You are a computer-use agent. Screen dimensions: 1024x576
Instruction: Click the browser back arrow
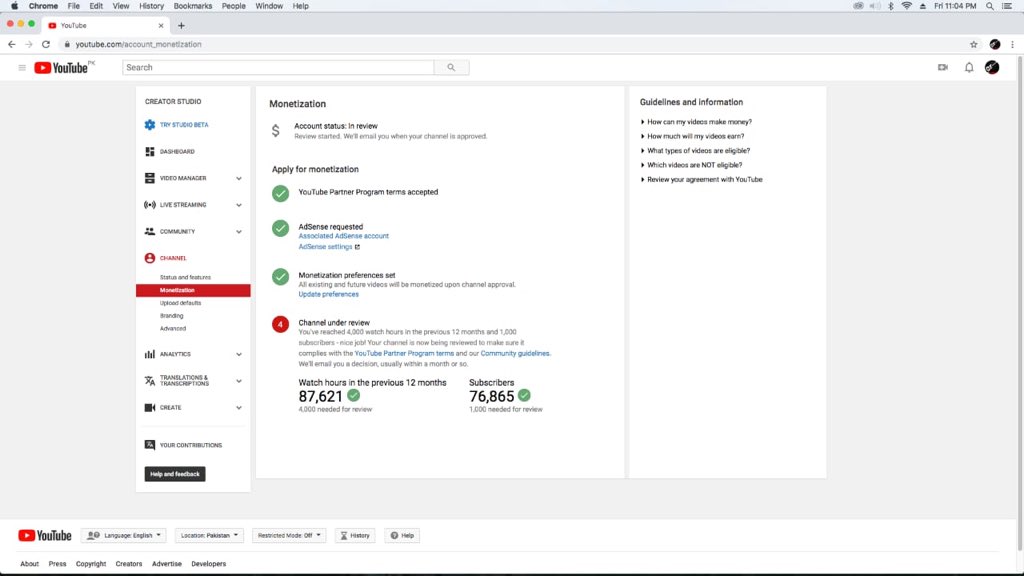[x=12, y=44]
